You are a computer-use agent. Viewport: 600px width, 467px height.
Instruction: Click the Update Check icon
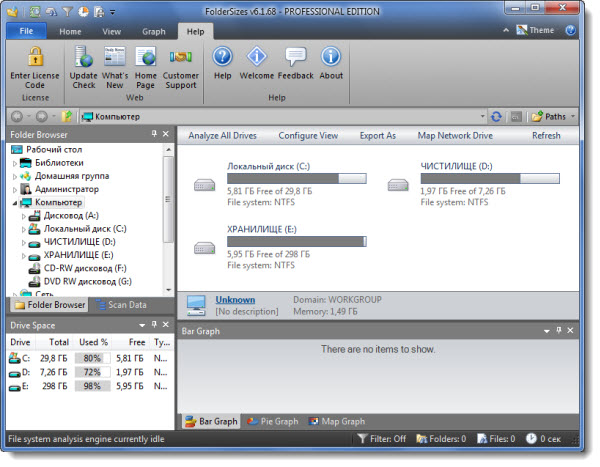click(84, 58)
